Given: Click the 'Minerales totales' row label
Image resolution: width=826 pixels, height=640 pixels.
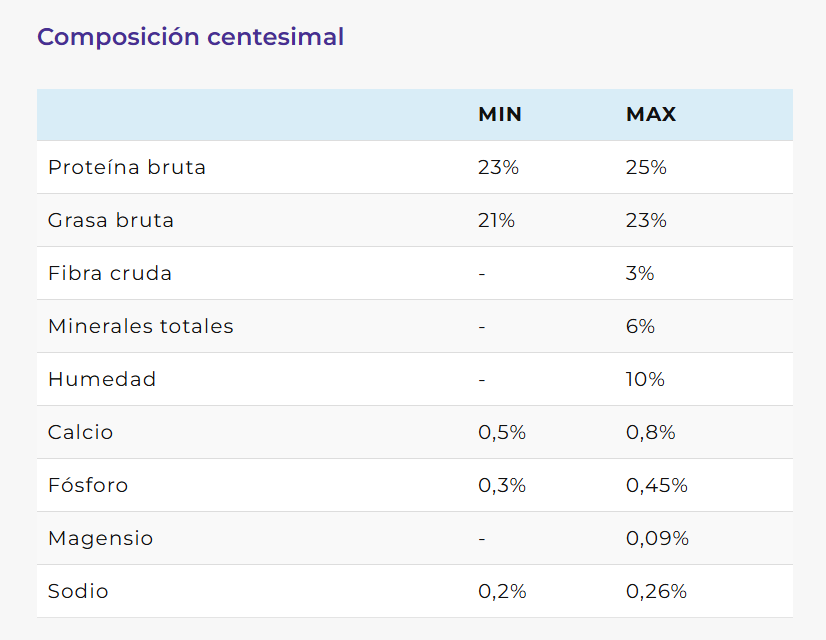Looking at the screenshot, I should [x=141, y=326].
